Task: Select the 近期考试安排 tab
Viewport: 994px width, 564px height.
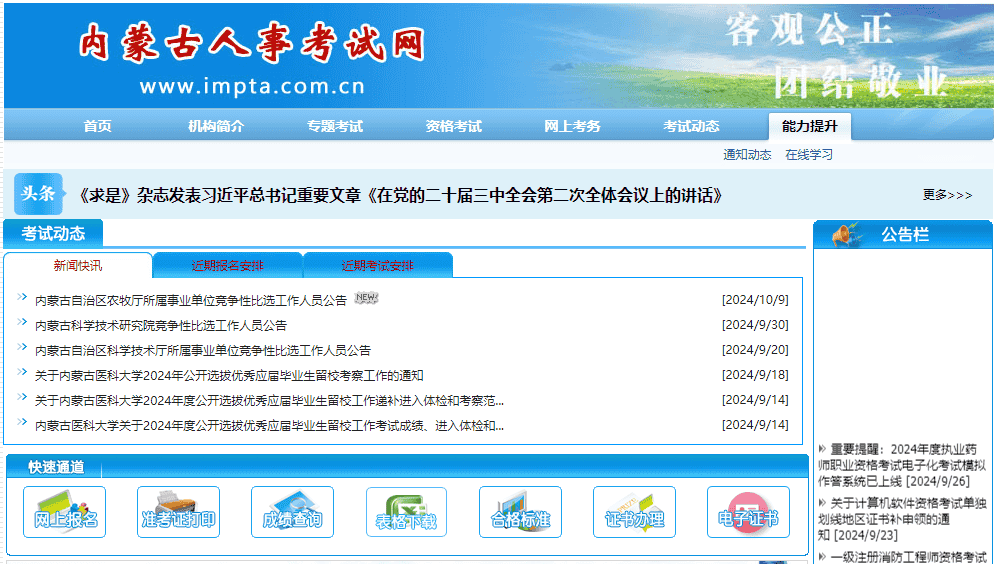Action: click(378, 266)
